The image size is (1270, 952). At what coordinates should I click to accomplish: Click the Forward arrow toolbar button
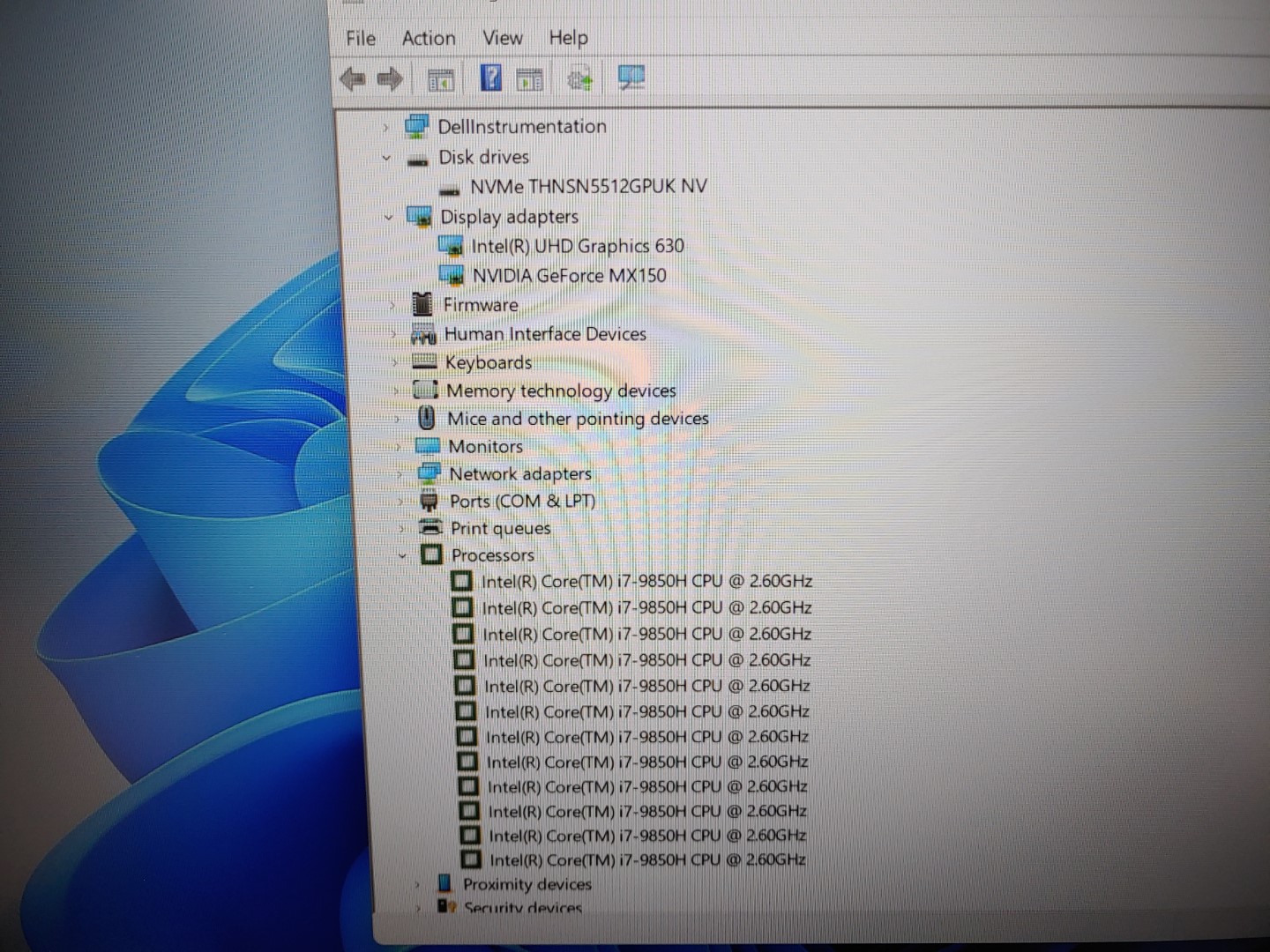click(389, 79)
